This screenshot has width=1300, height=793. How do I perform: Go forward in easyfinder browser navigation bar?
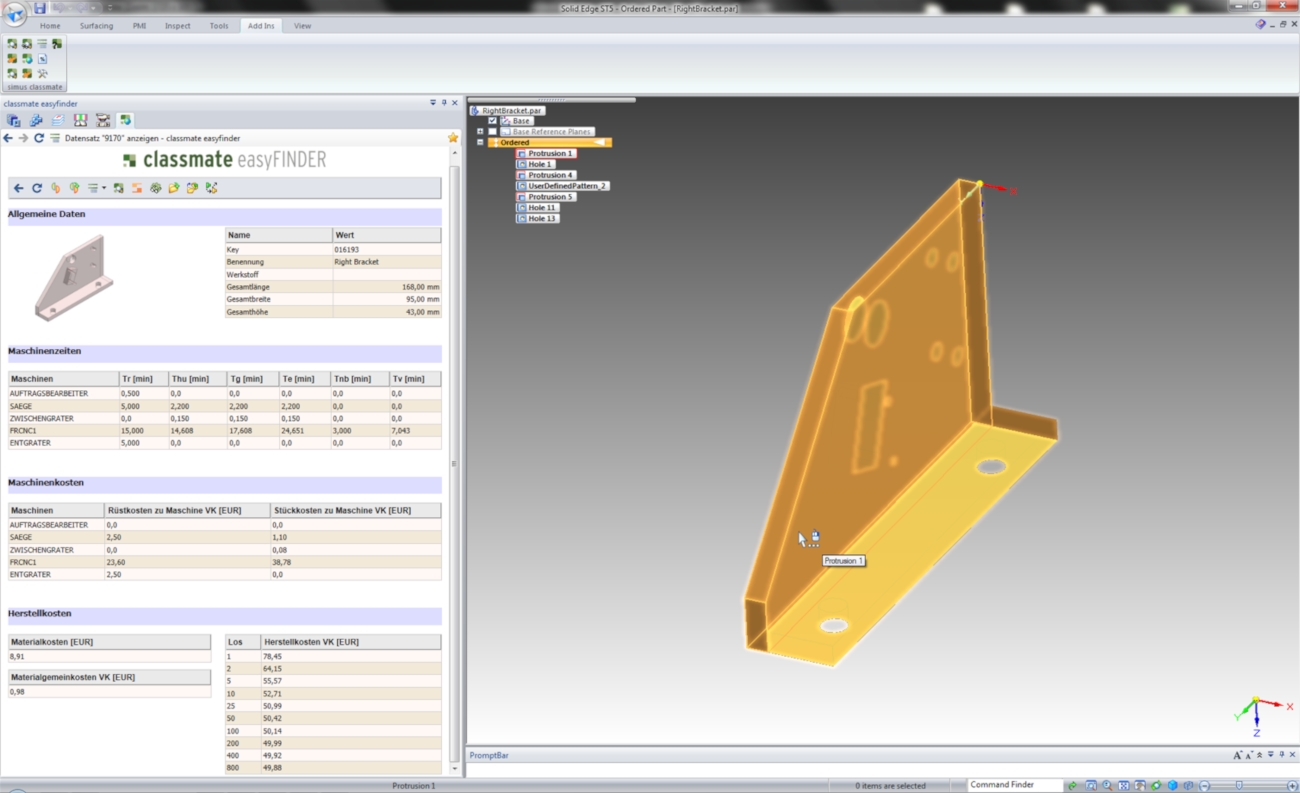23,138
